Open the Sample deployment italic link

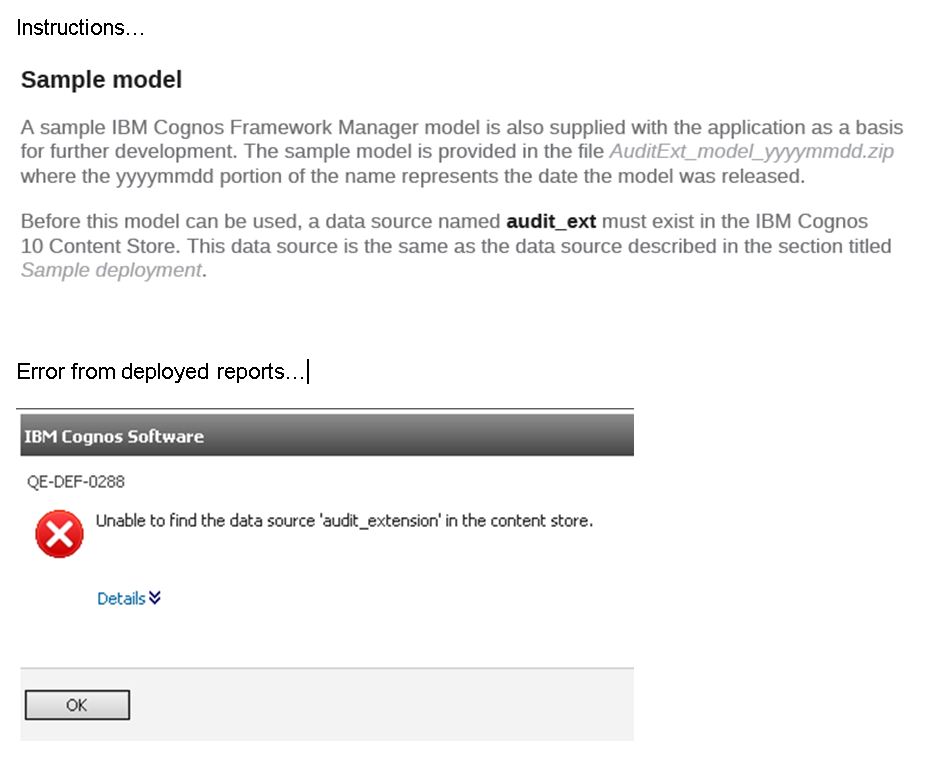click(x=111, y=270)
